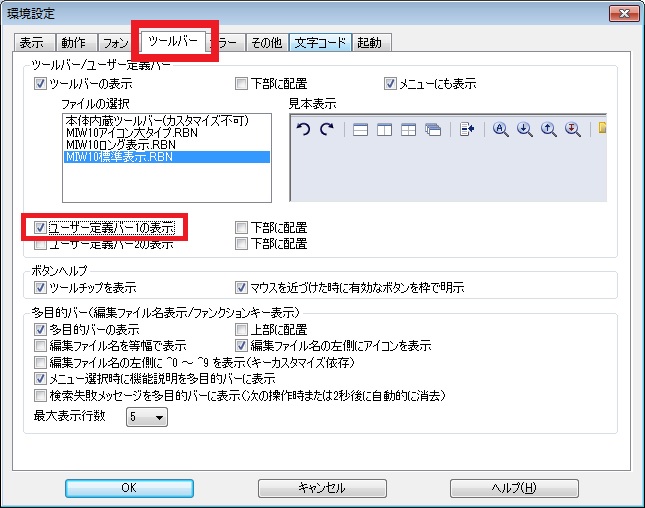The height and width of the screenshot is (508, 645).
Task: Click the horizontal split window icon
Action: click(361, 130)
